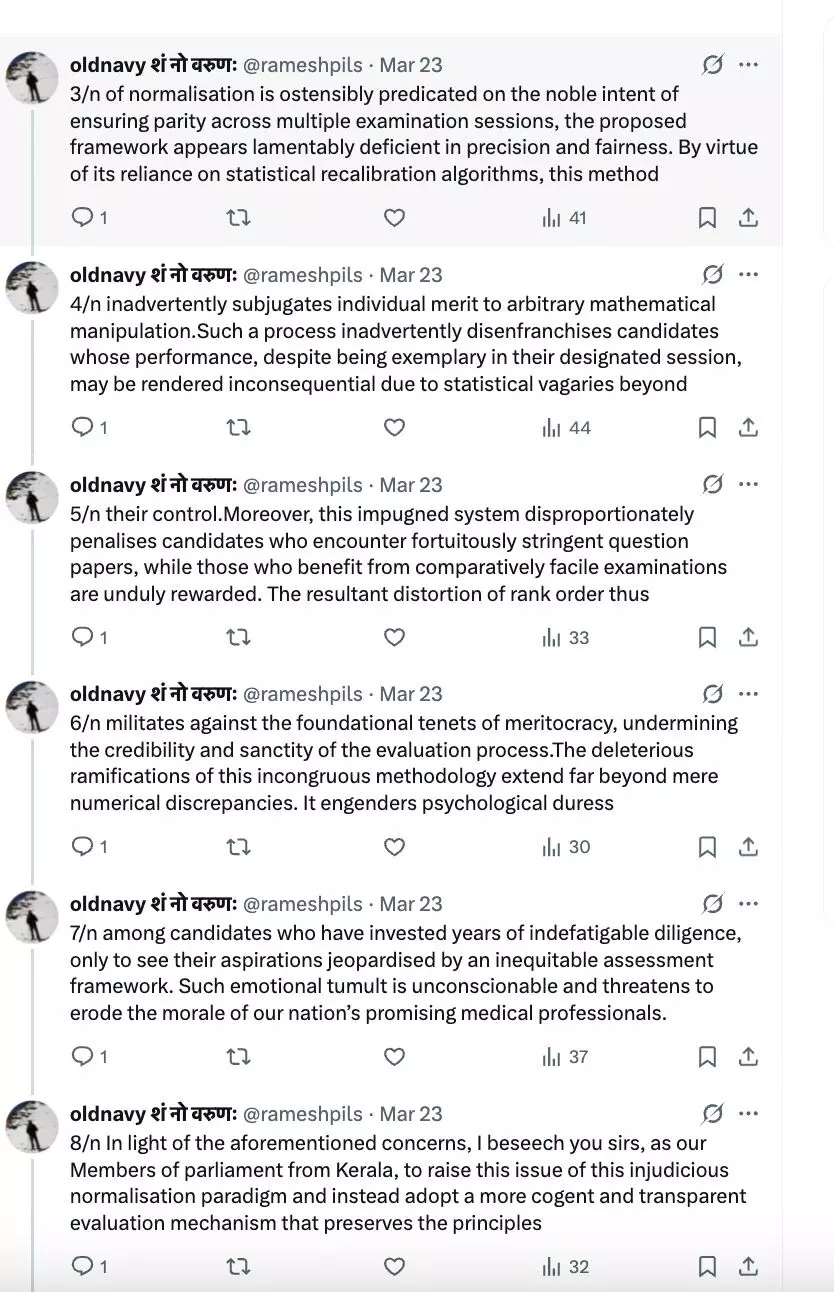The height and width of the screenshot is (1292, 834).
Task: Click Grok icon on 7/n tweet
Action: click(712, 904)
